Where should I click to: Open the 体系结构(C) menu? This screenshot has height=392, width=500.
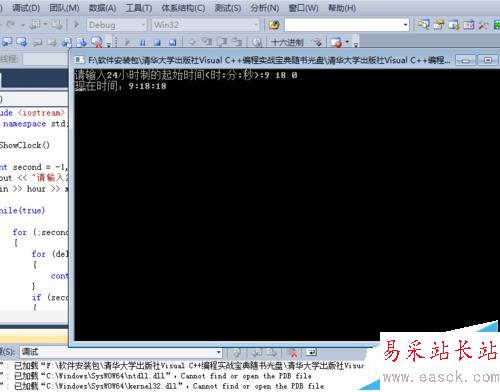click(x=183, y=8)
